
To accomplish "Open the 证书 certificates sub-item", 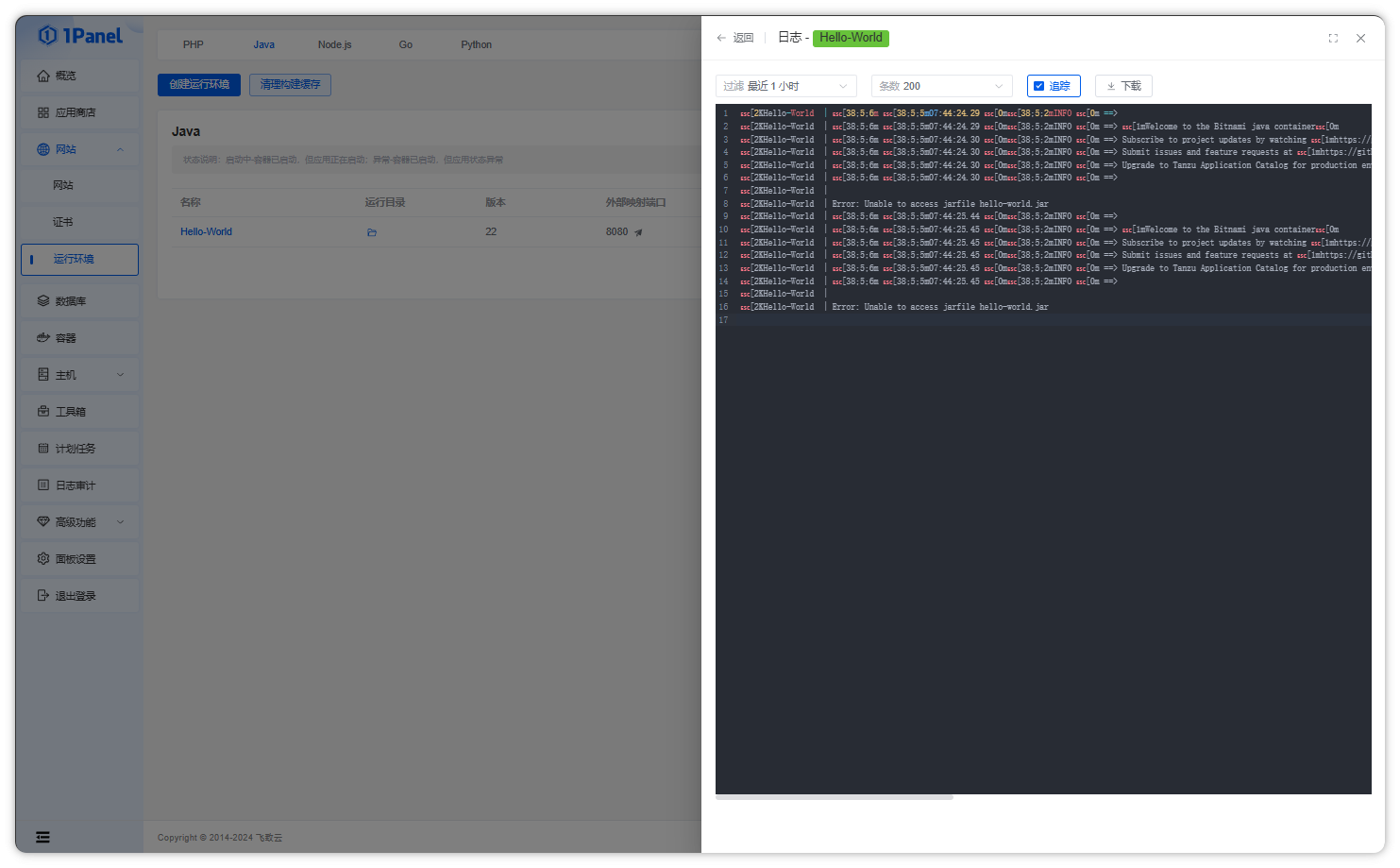I will coord(79,222).
